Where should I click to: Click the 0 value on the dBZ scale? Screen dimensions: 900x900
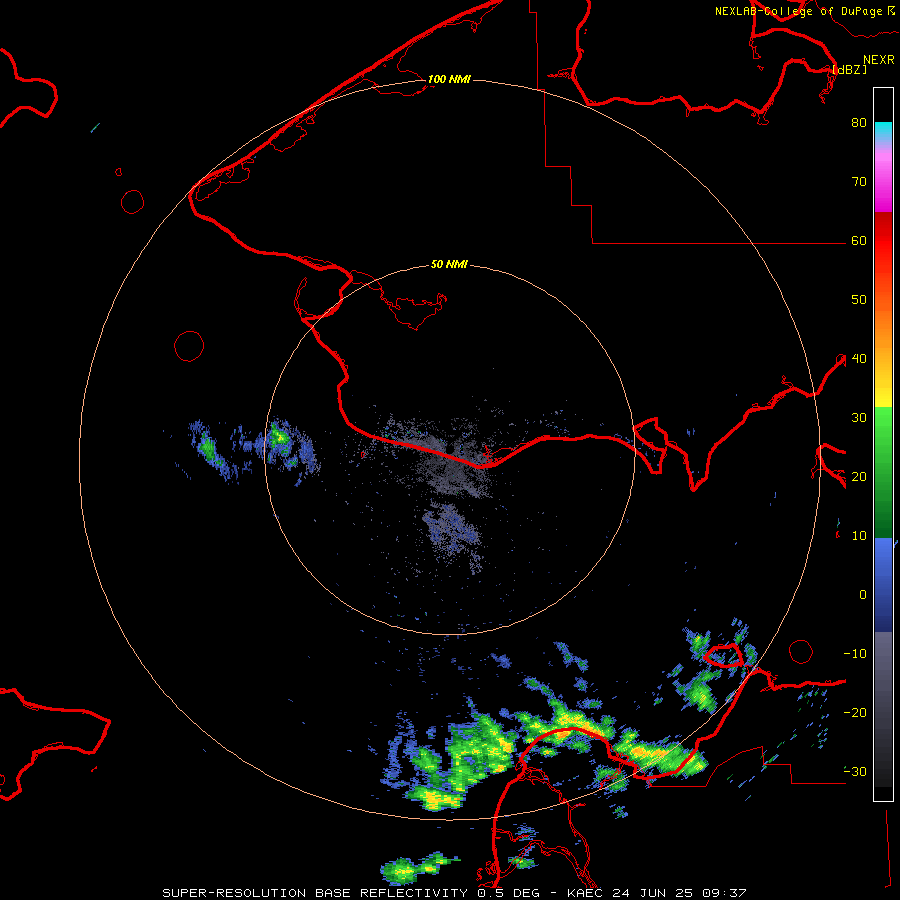point(863,595)
